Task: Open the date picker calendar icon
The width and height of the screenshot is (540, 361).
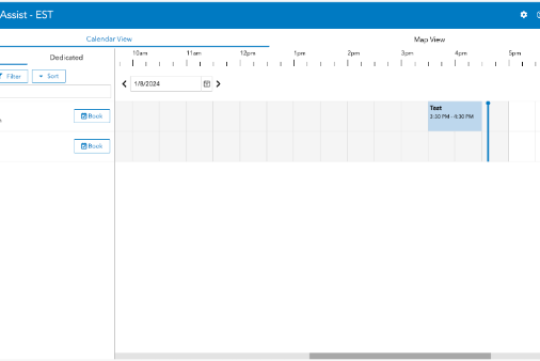Action: pos(207,84)
